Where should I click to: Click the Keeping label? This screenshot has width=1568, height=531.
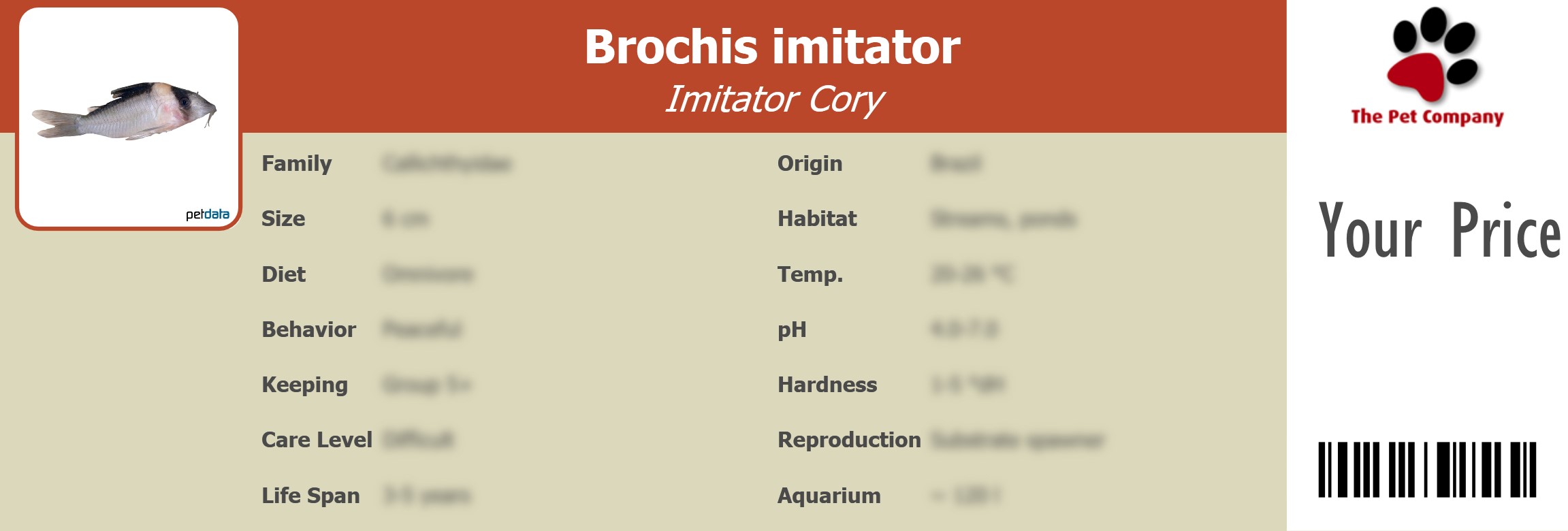[304, 385]
